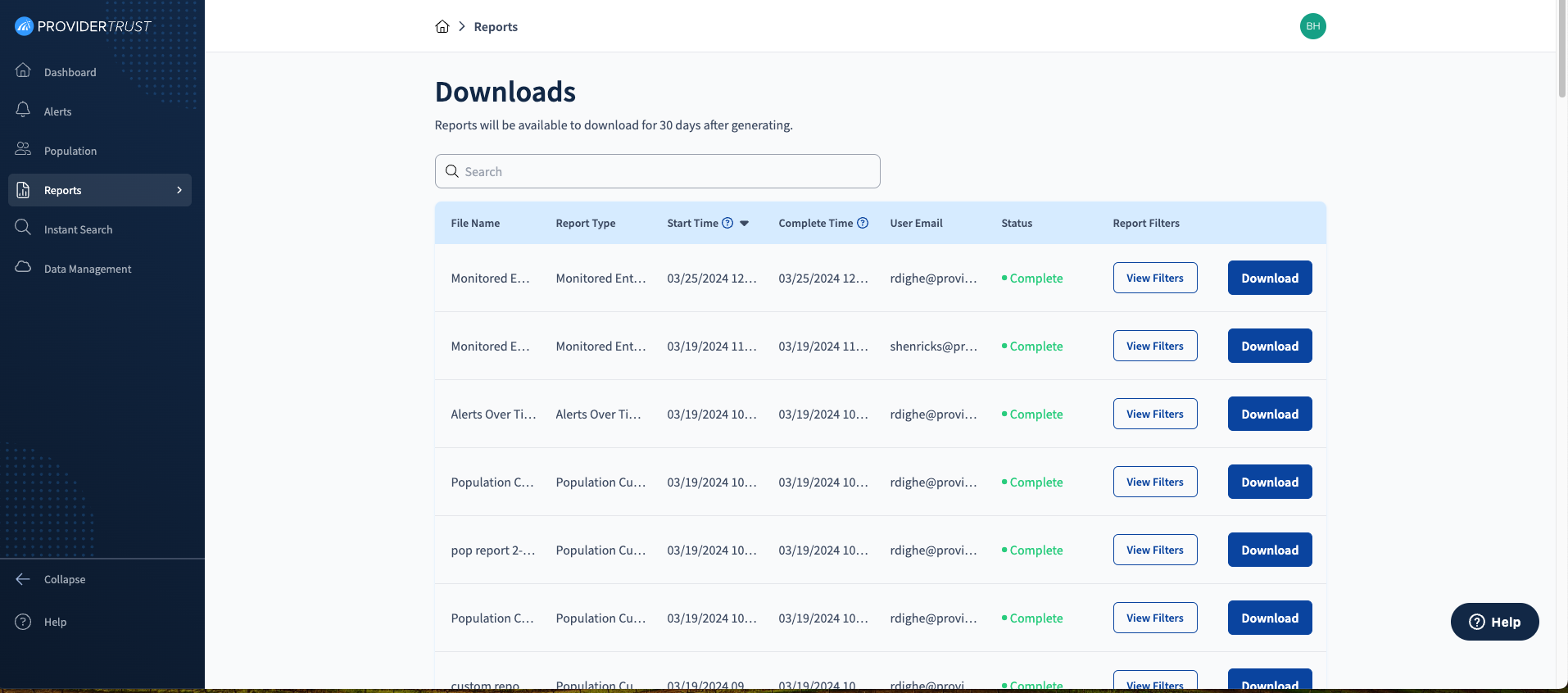Image resolution: width=1568 pixels, height=693 pixels.
Task: Click the breadcrumb home icon
Action: tap(442, 26)
